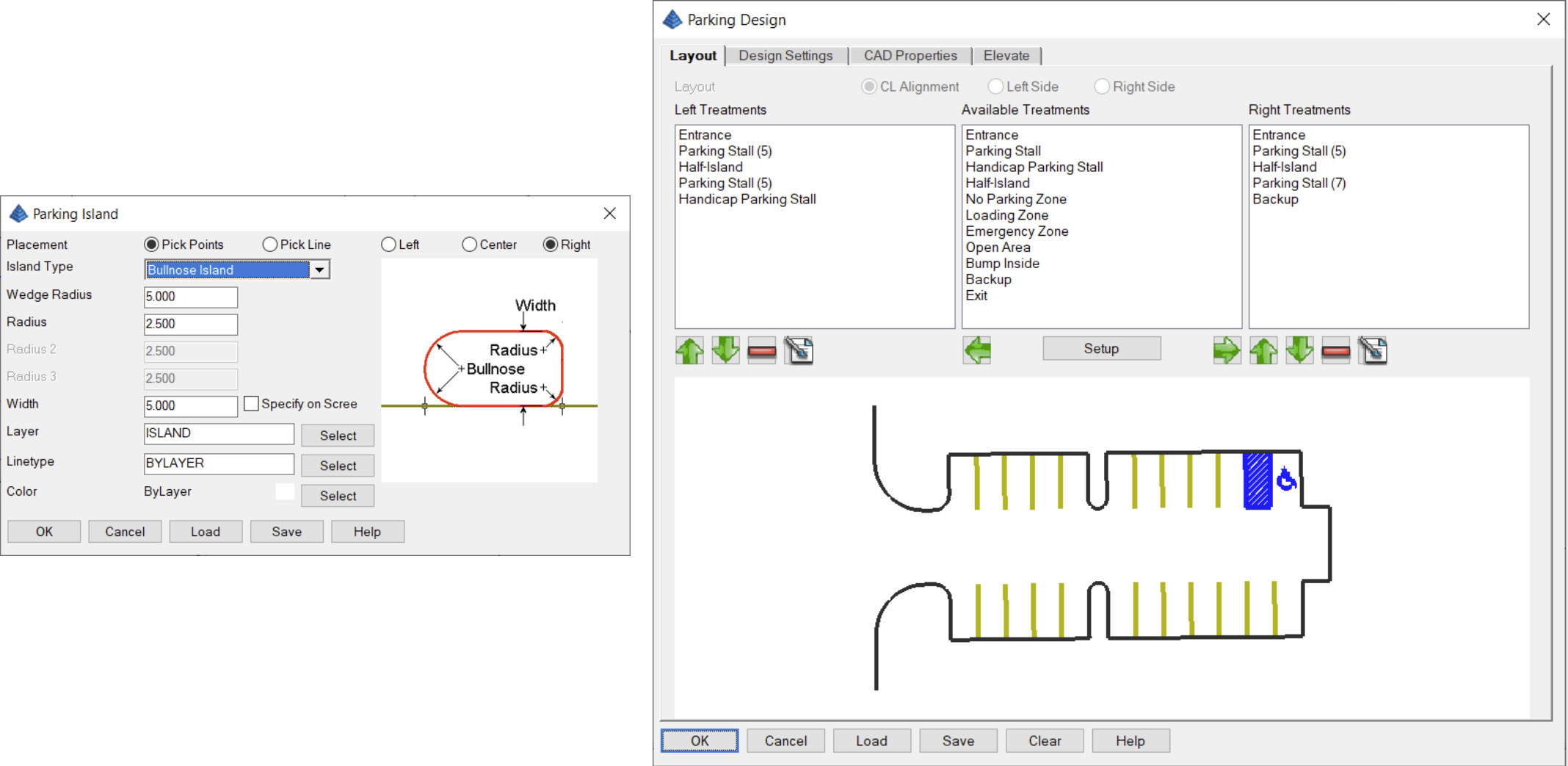Remove selected left treatment with red minus
The height and width of the screenshot is (766, 1568).
click(x=762, y=350)
